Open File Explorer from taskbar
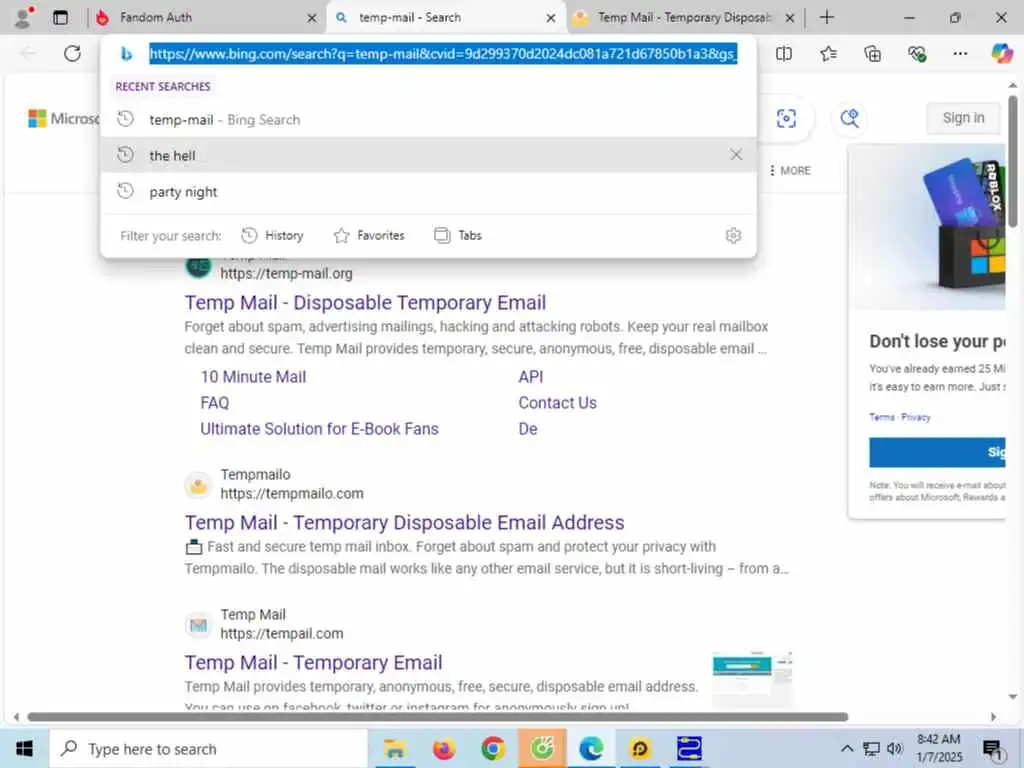The width and height of the screenshot is (1024, 768). 394,749
